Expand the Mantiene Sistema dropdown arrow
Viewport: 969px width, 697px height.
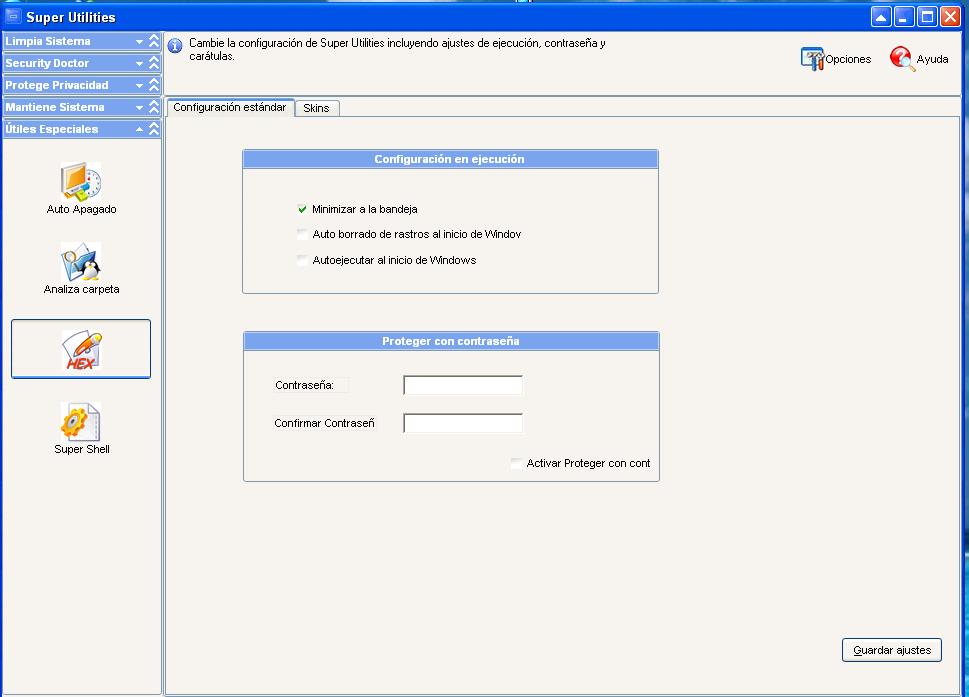click(x=140, y=108)
